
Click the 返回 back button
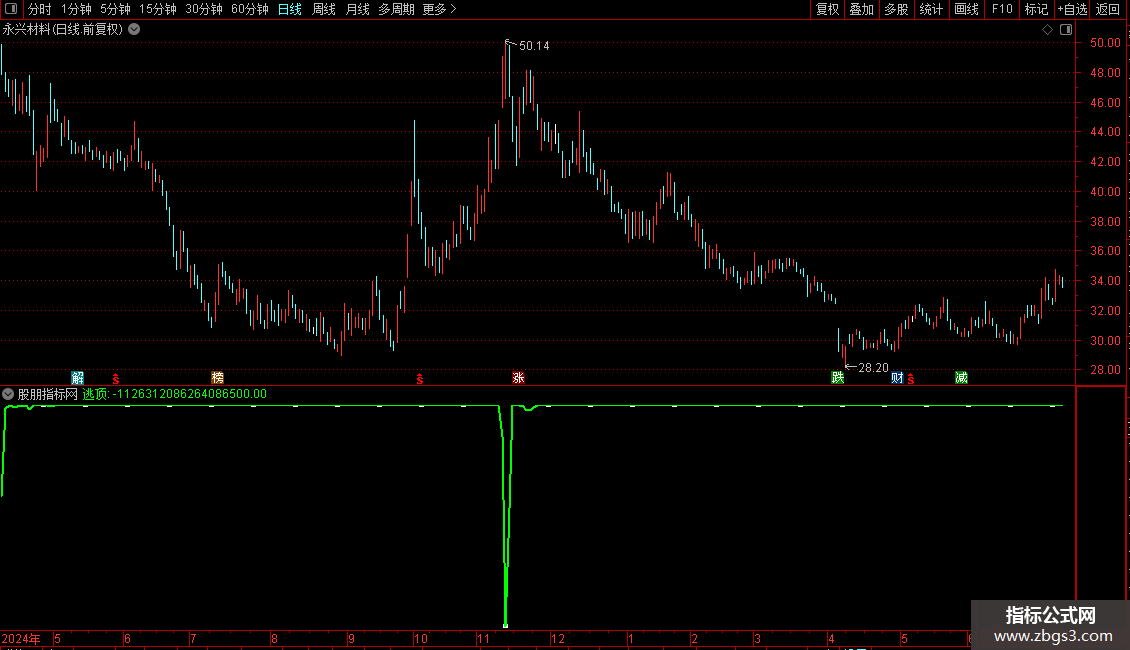pos(1108,9)
